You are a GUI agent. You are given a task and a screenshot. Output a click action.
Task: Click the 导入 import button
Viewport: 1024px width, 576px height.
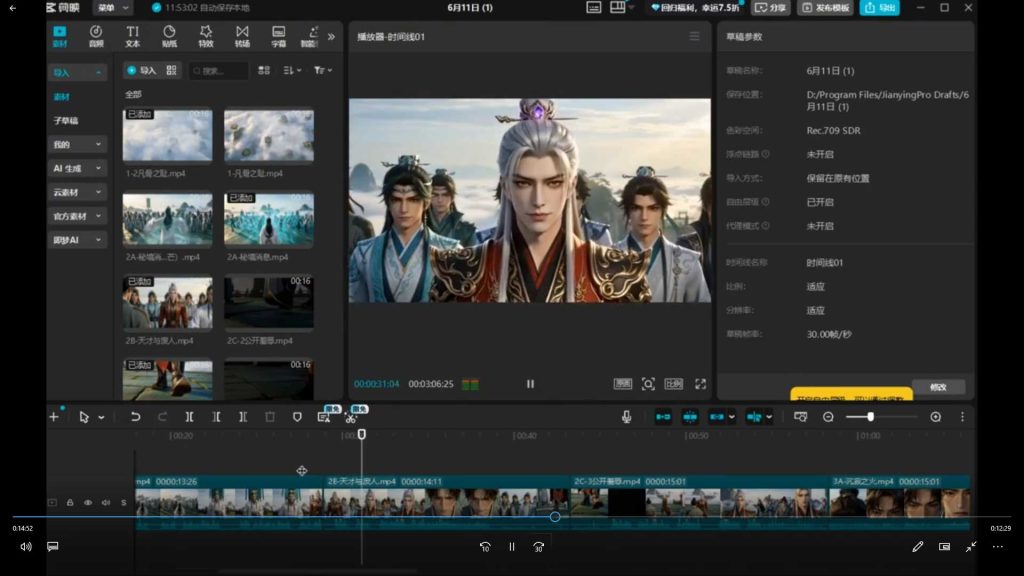coord(142,71)
